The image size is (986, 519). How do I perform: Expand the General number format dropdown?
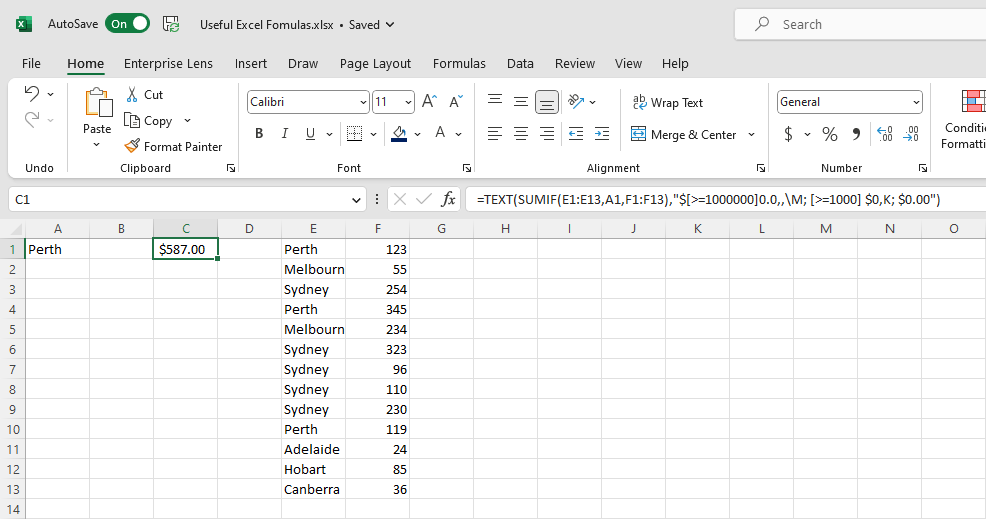(x=916, y=102)
